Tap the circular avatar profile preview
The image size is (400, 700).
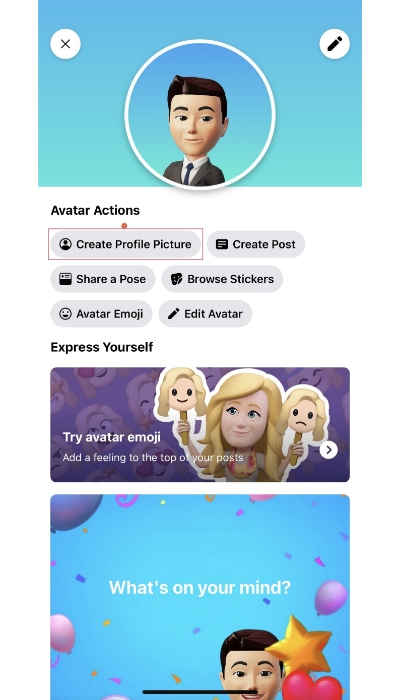tap(200, 115)
